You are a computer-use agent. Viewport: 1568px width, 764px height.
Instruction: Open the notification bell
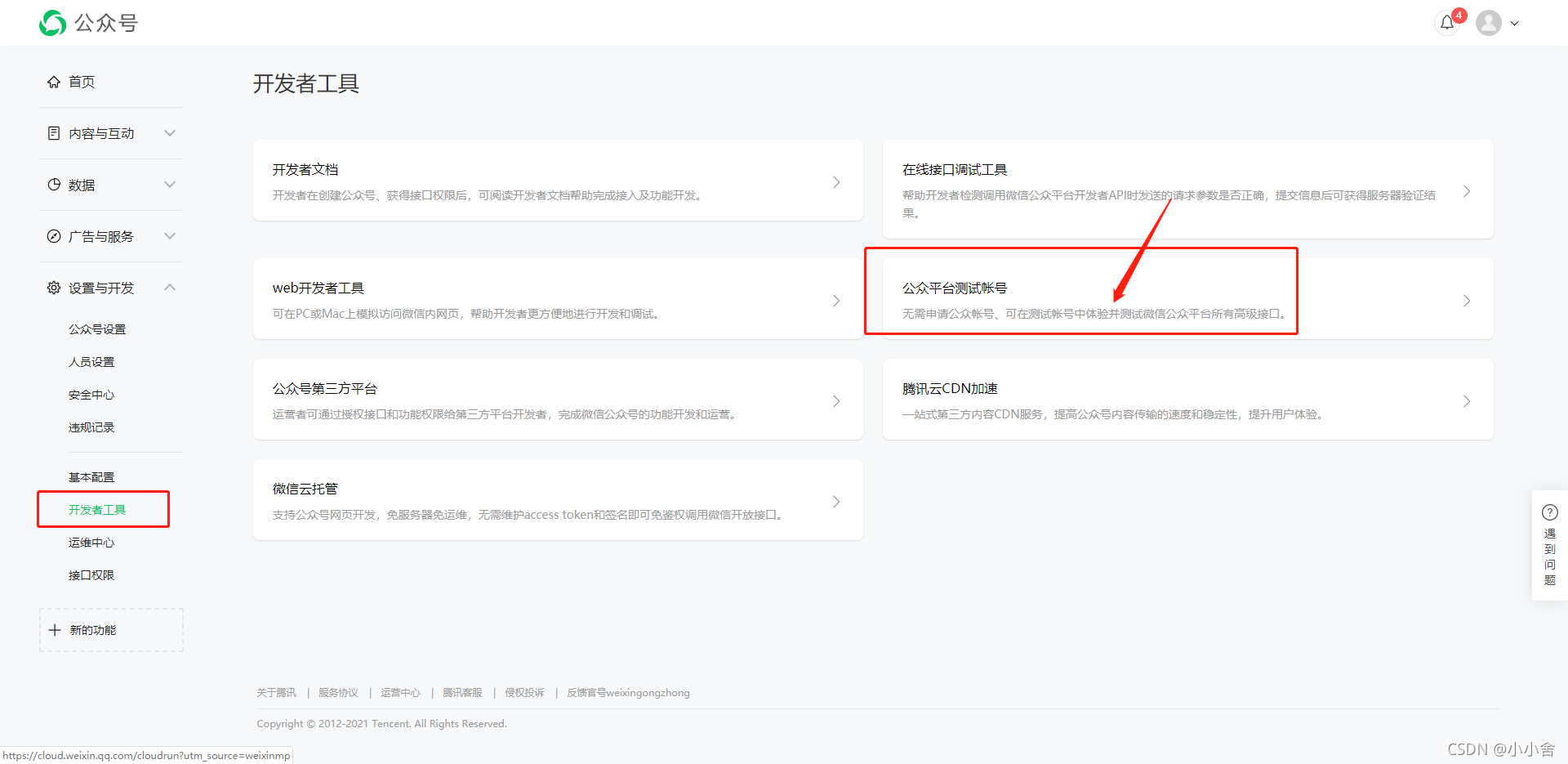[x=1447, y=23]
